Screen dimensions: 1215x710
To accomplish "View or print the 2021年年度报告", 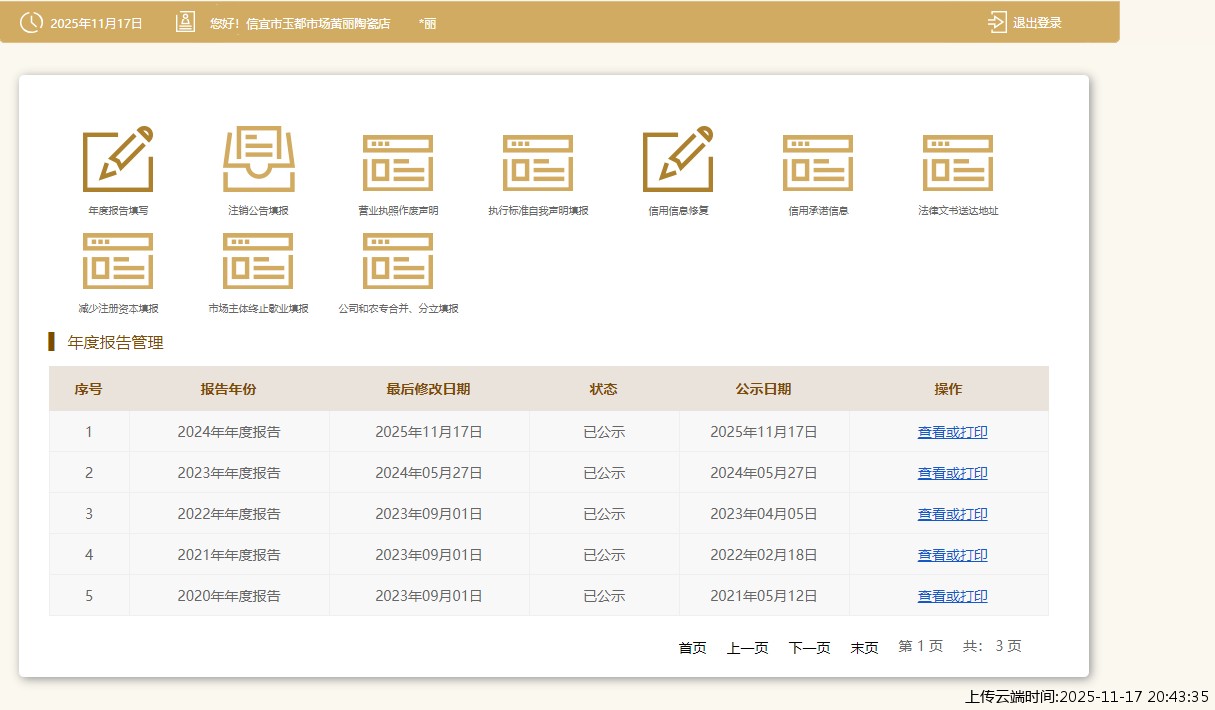I will (952, 555).
